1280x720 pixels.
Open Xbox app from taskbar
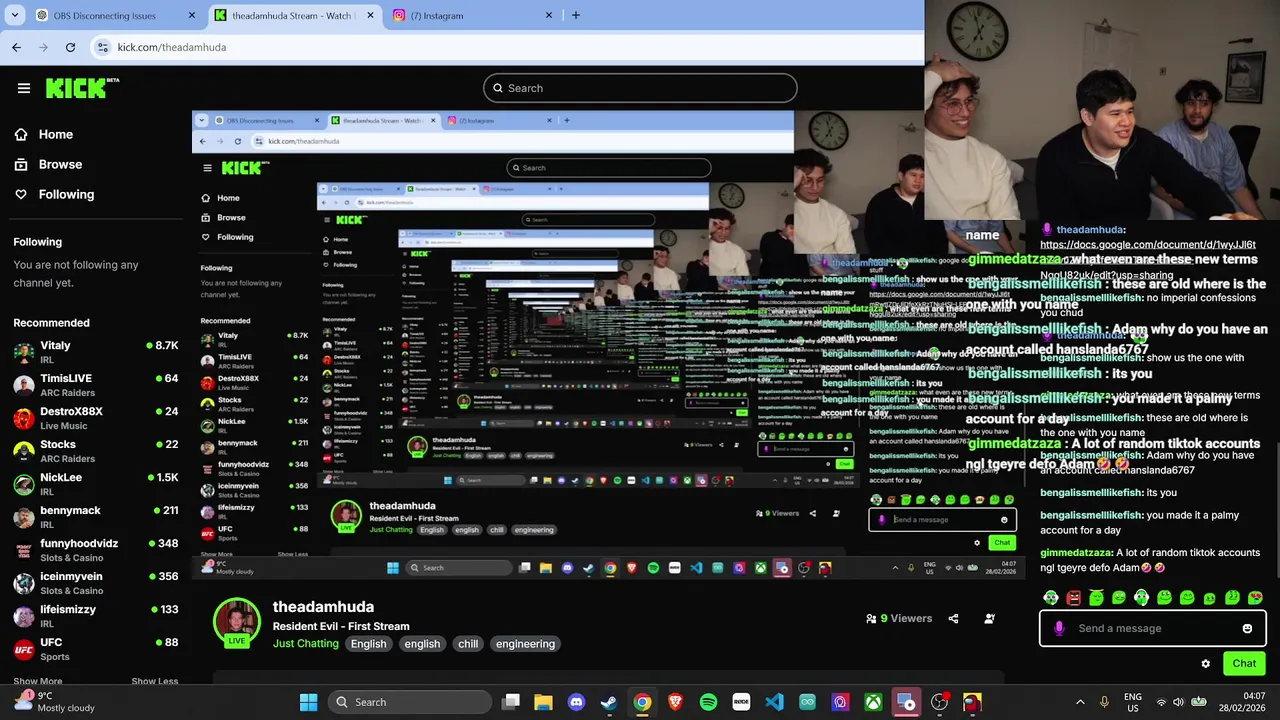click(873, 702)
